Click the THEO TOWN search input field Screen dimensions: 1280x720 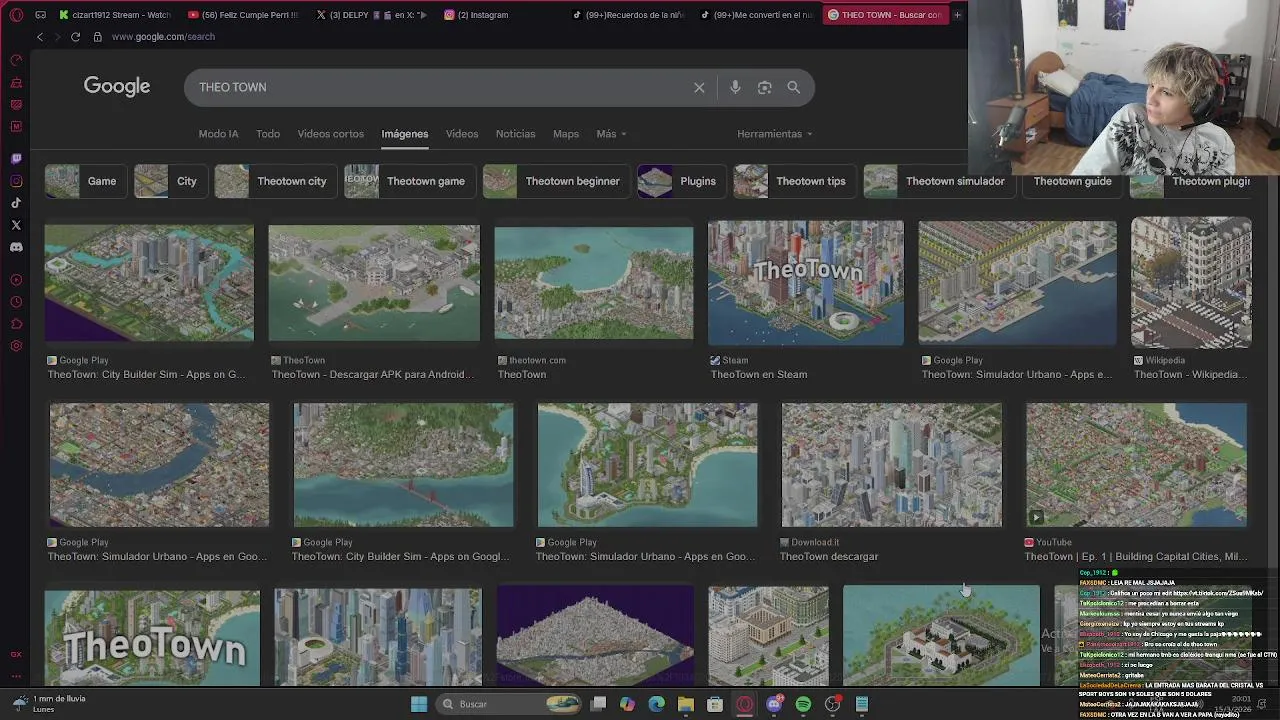440,87
